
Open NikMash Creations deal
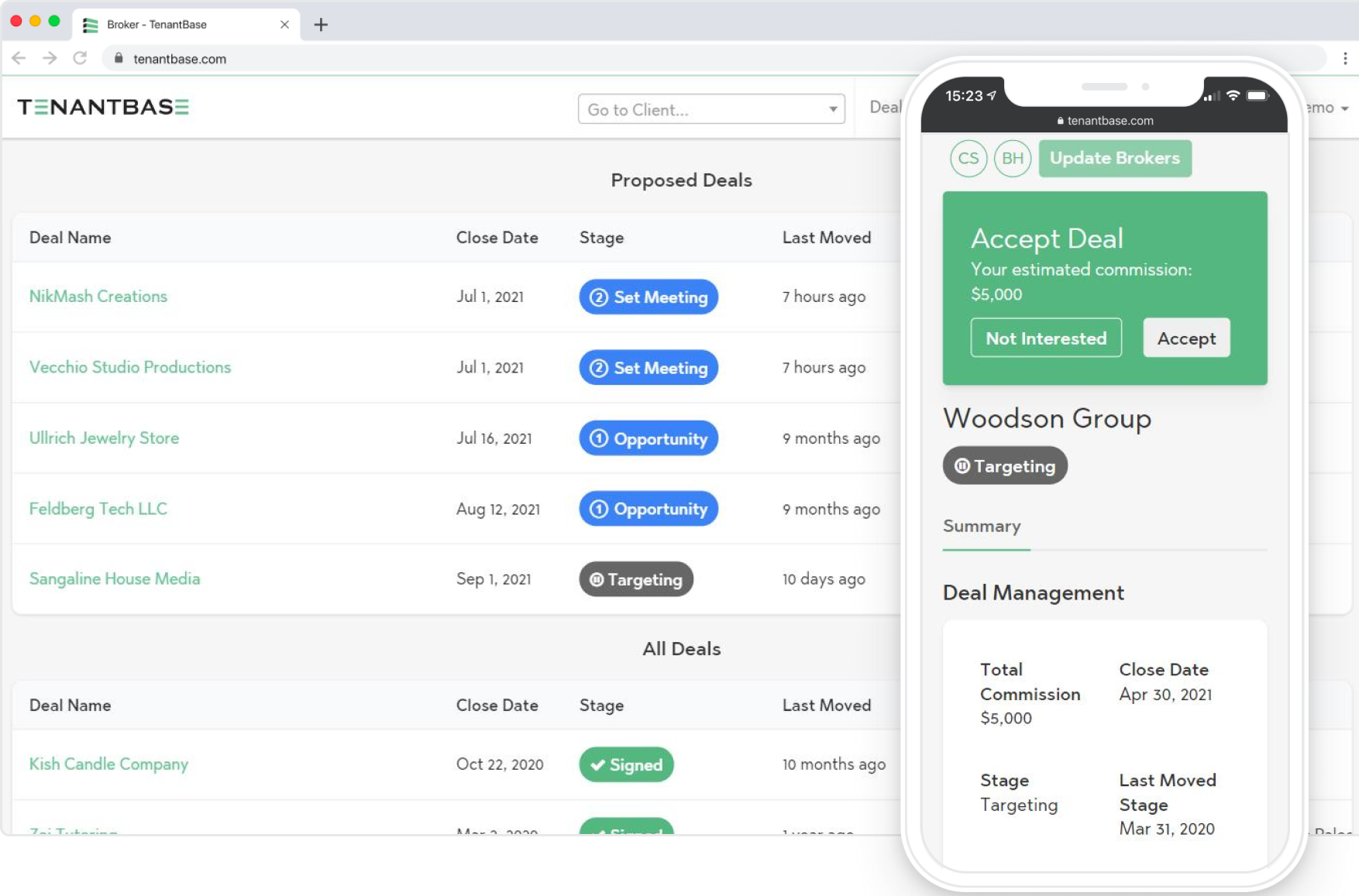(x=98, y=297)
